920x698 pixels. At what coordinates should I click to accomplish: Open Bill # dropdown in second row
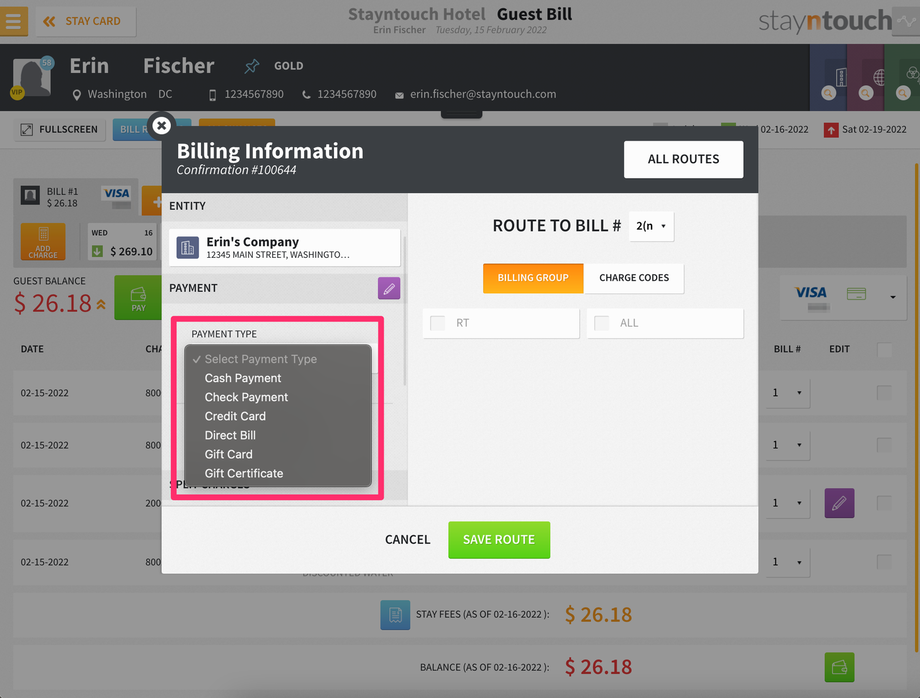click(x=787, y=445)
